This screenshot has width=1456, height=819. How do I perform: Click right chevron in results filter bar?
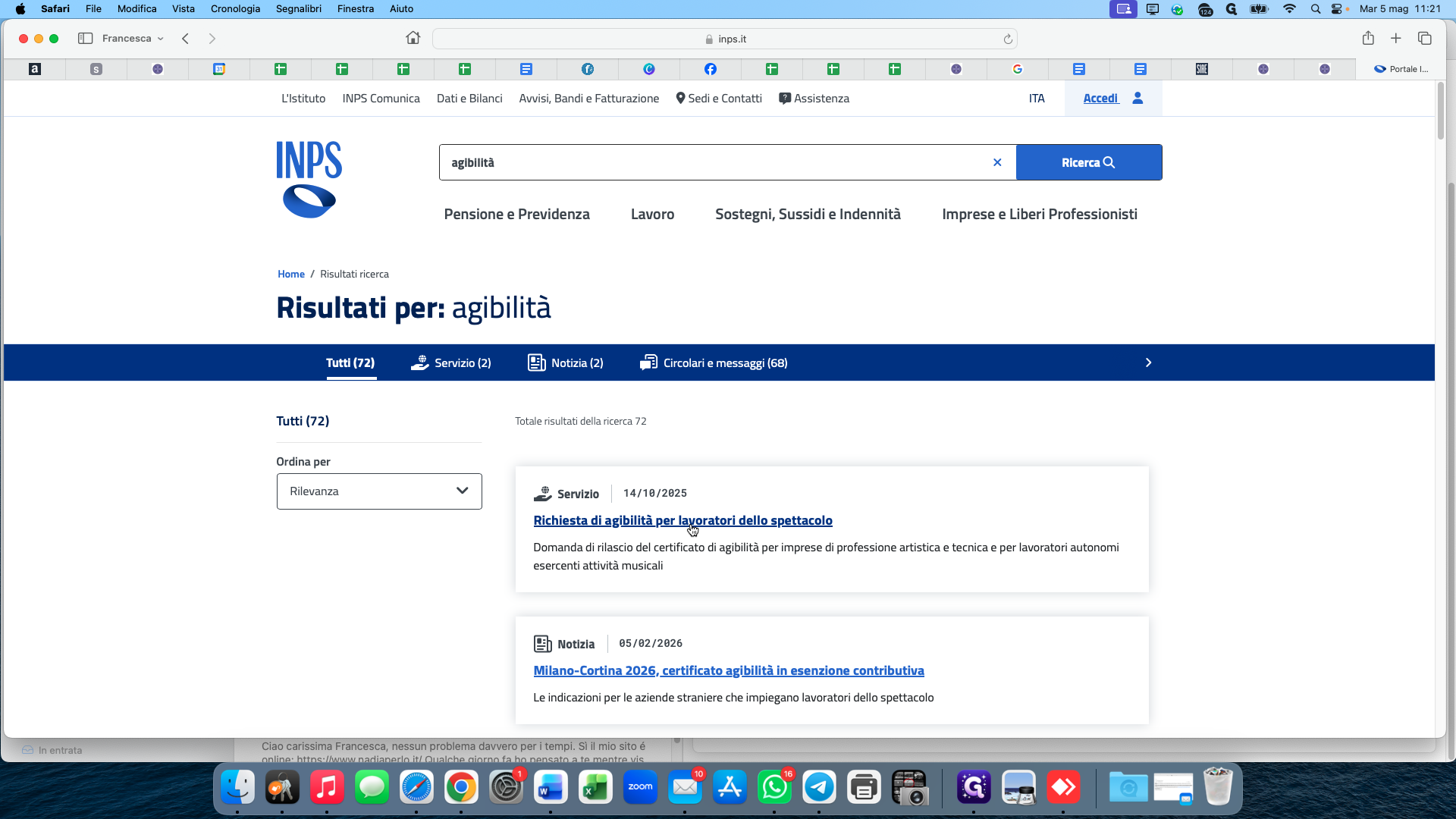(1148, 362)
